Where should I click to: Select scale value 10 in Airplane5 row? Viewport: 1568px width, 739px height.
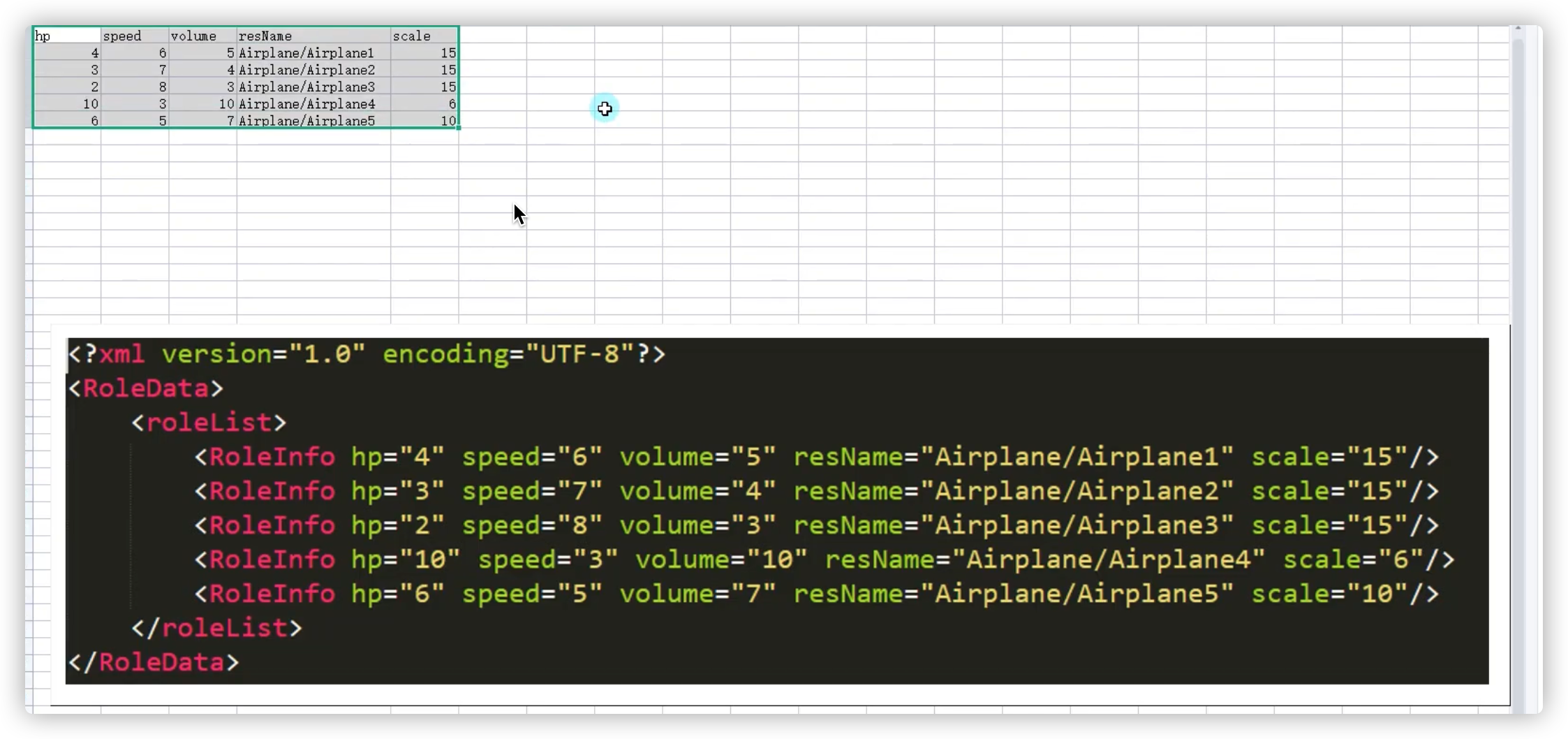424,121
